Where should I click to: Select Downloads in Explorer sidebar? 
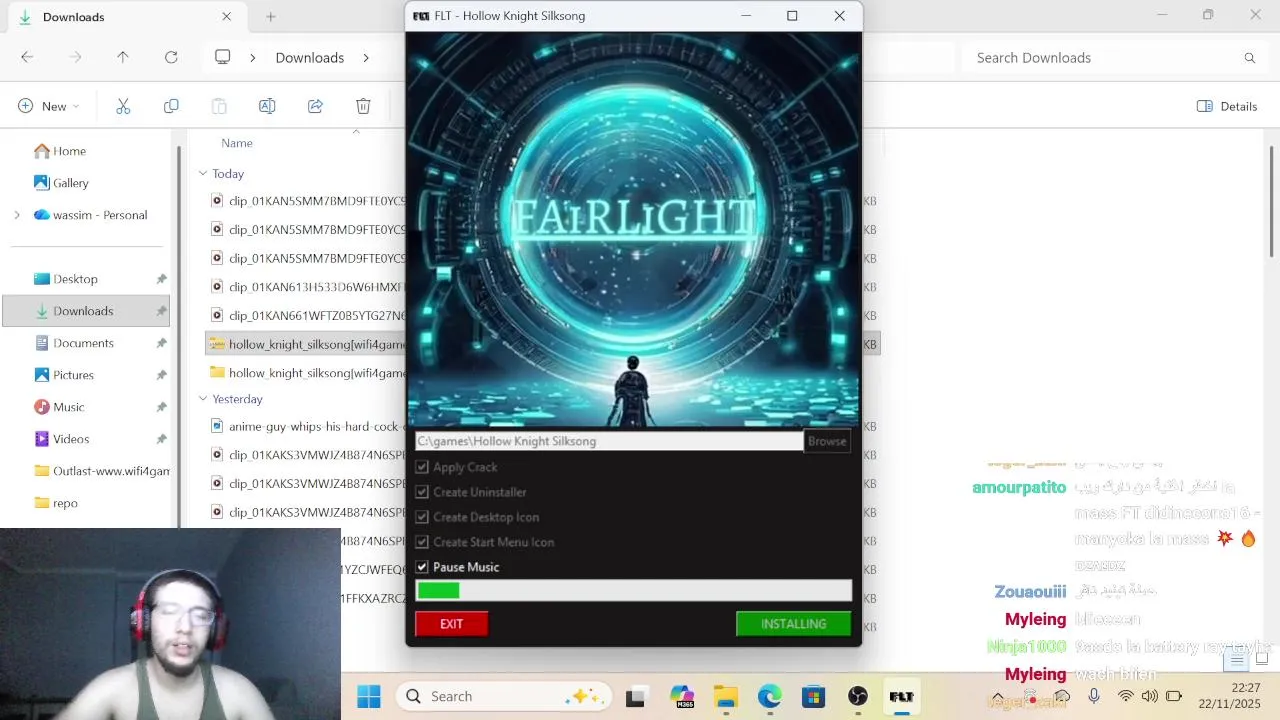point(86,311)
